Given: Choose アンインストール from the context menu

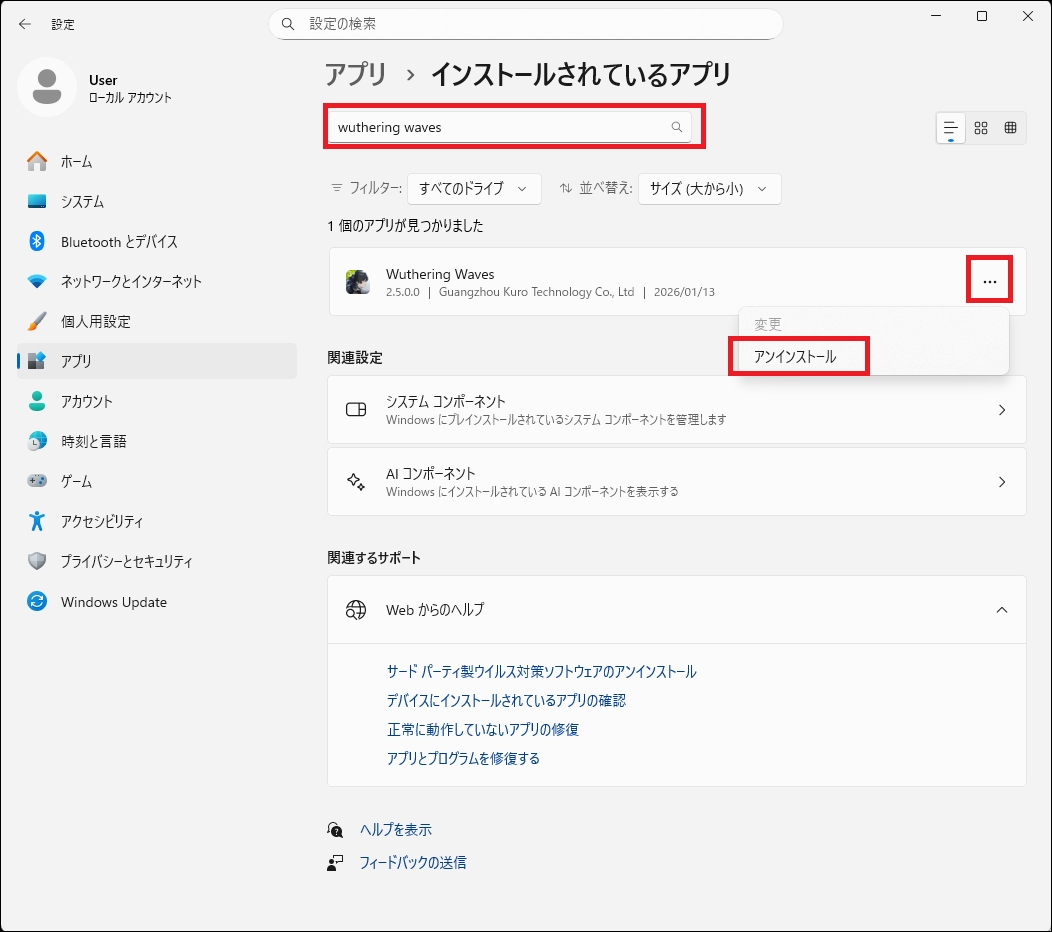Looking at the screenshot, I should [796, 357].
